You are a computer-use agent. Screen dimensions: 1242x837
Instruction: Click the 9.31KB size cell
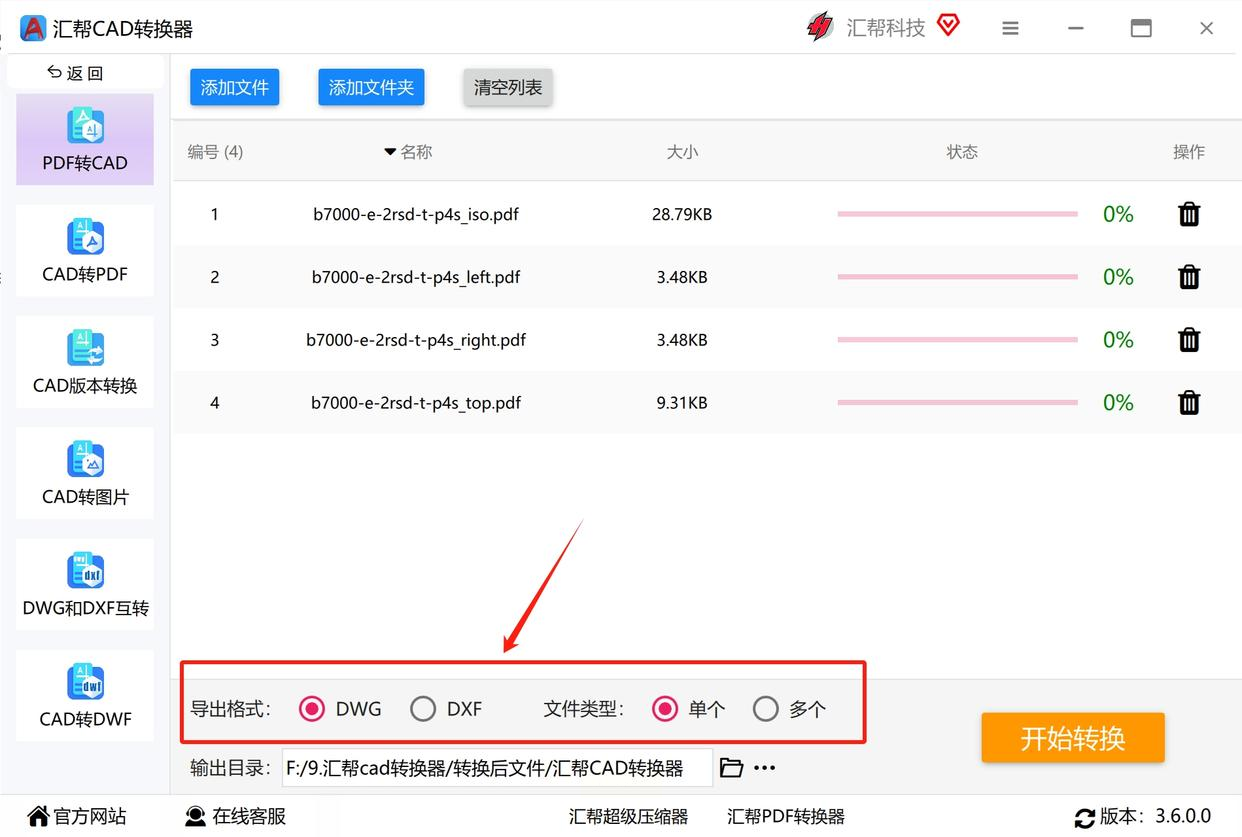point(682,403)
